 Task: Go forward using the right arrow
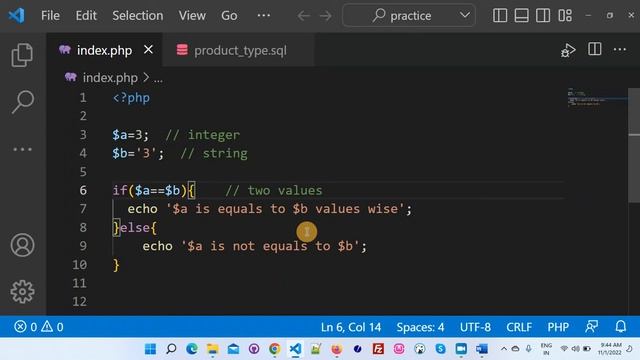325,16
